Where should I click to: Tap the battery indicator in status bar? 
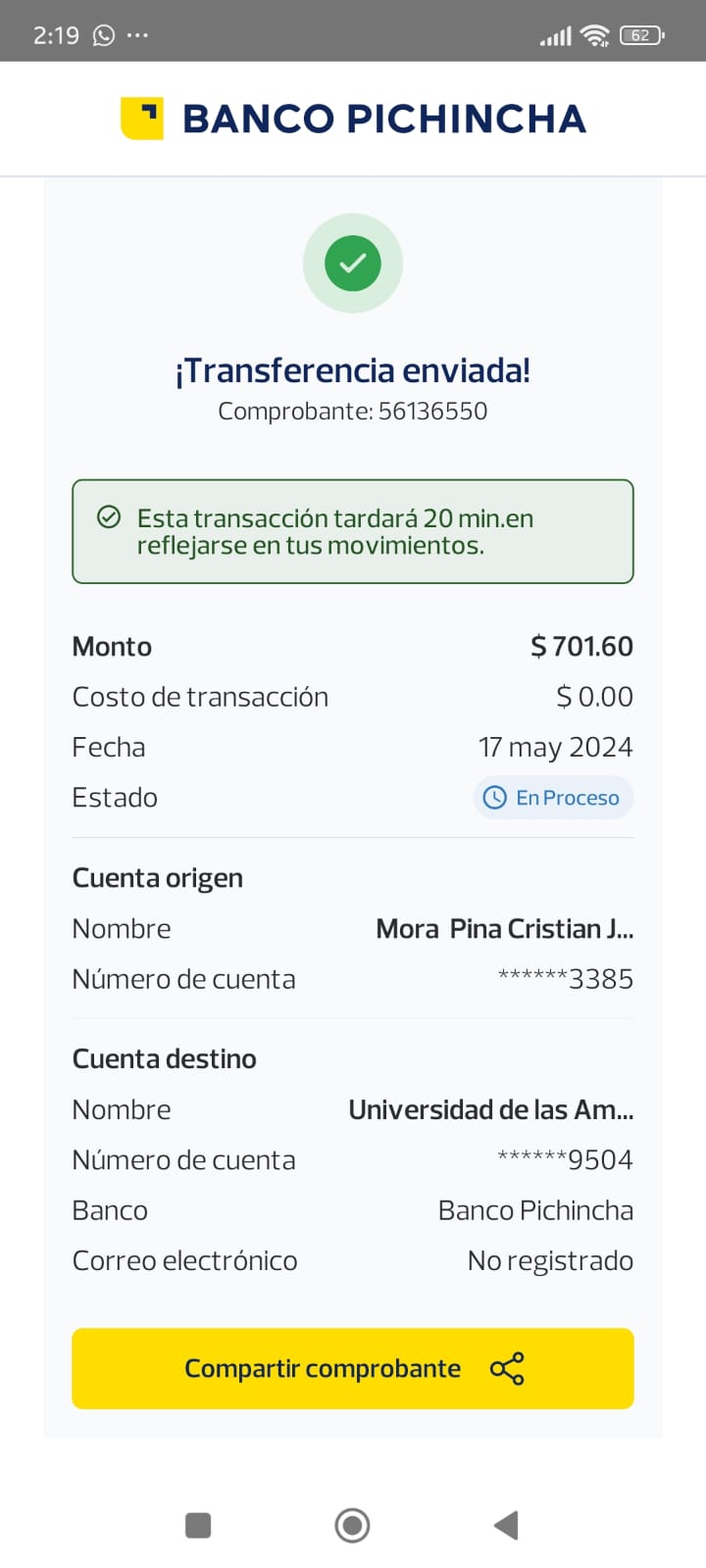tap(641, 35)
